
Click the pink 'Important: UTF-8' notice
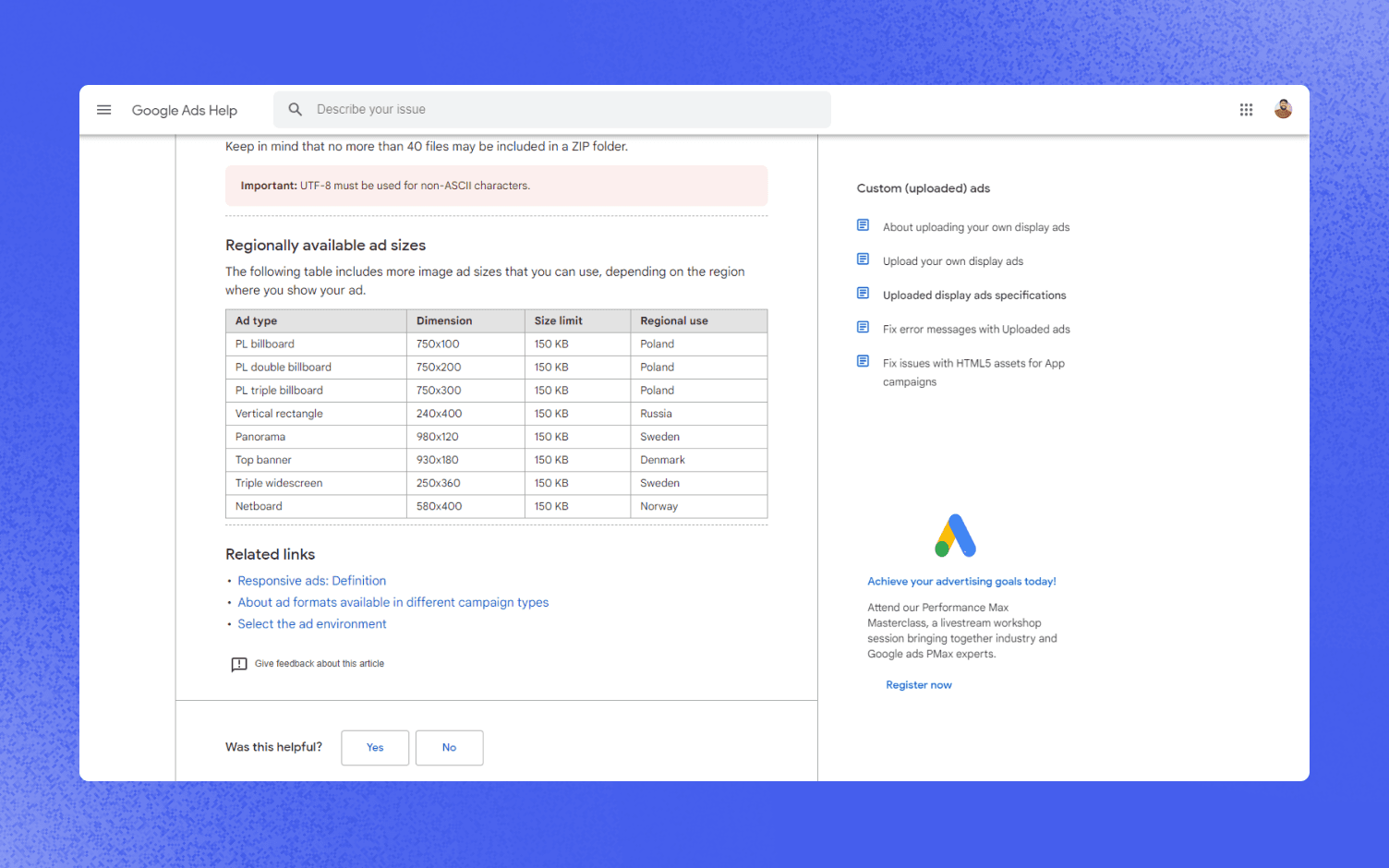coord(496,186)
